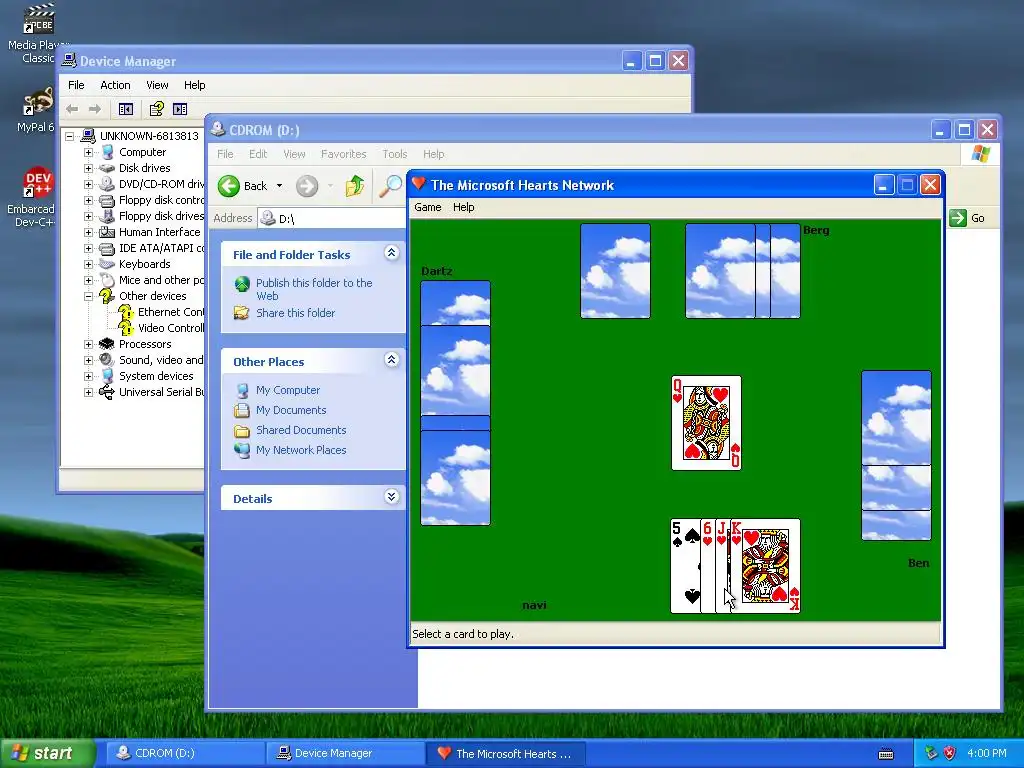Viewport: 1024px width, 768px height.
Task: Open Shared Documents link
Action: [x=301, y=430]
